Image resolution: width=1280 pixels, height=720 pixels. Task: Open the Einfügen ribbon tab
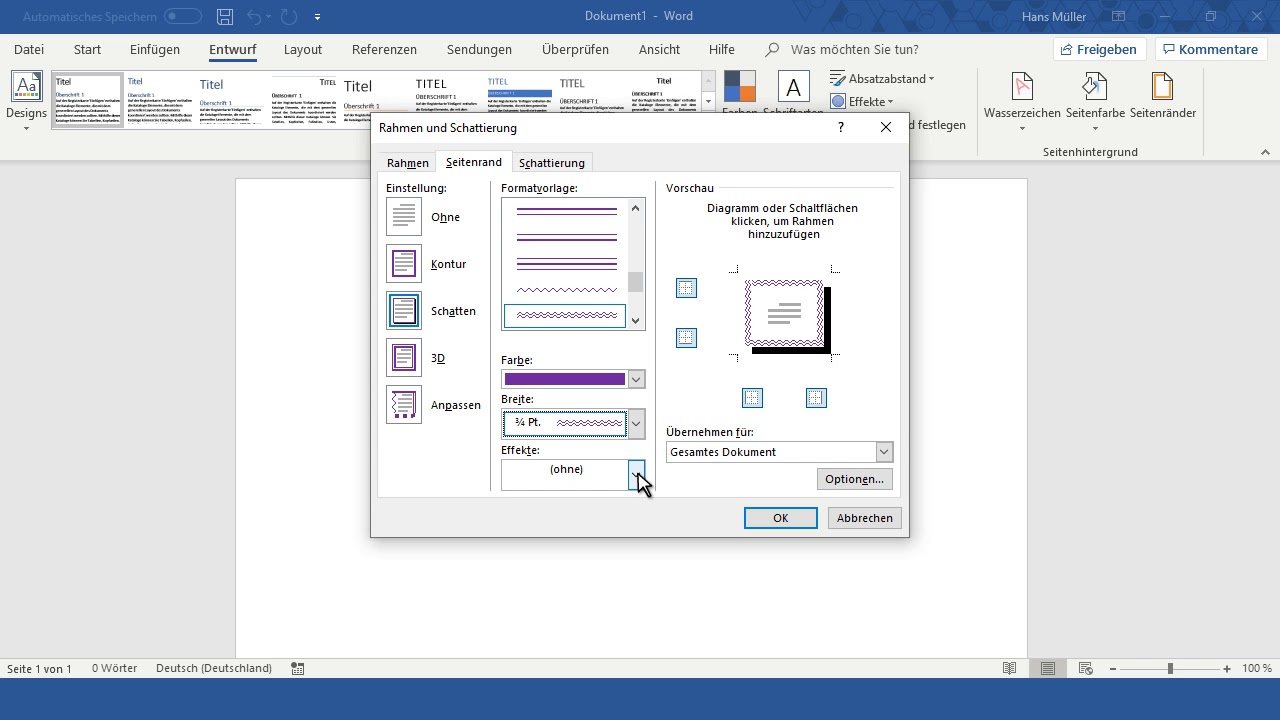[x=155, y=49]
